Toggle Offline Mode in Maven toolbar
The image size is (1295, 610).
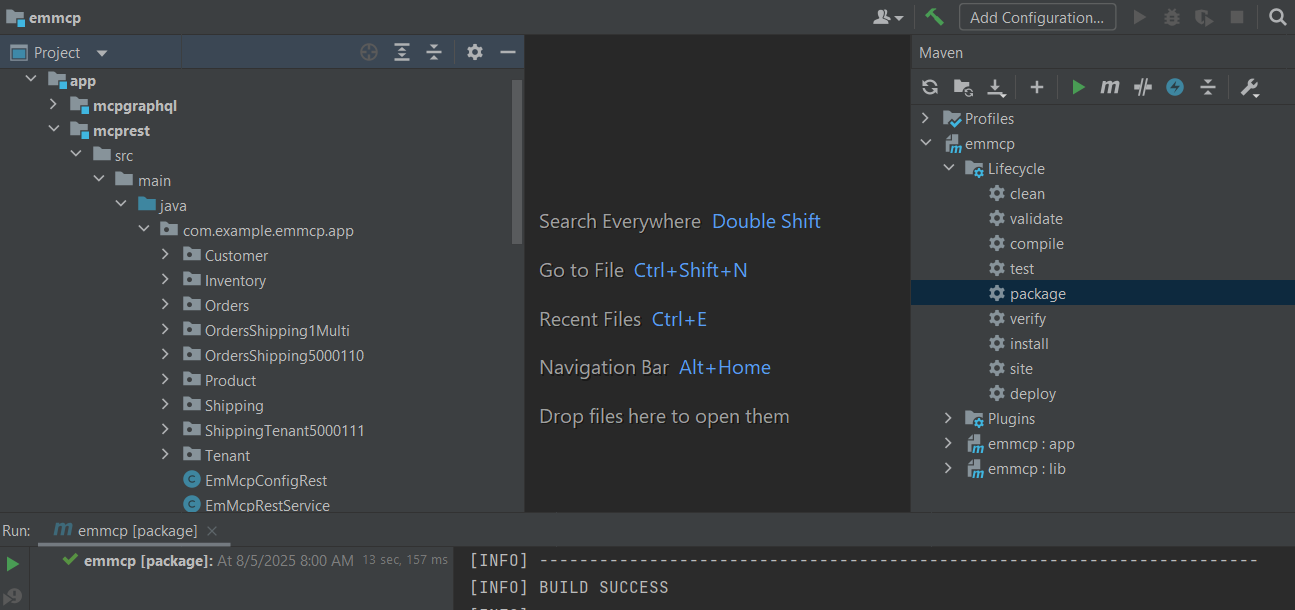pos(1143,87)
